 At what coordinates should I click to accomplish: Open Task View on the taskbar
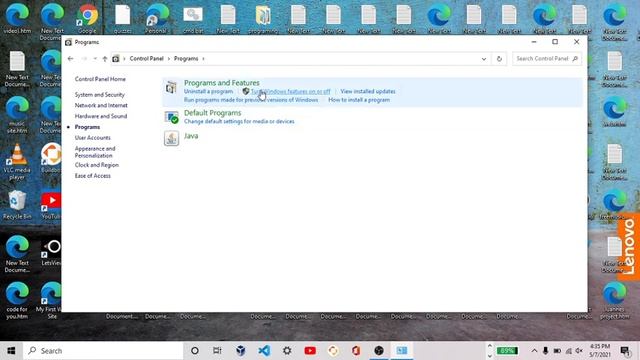(217, 351)
